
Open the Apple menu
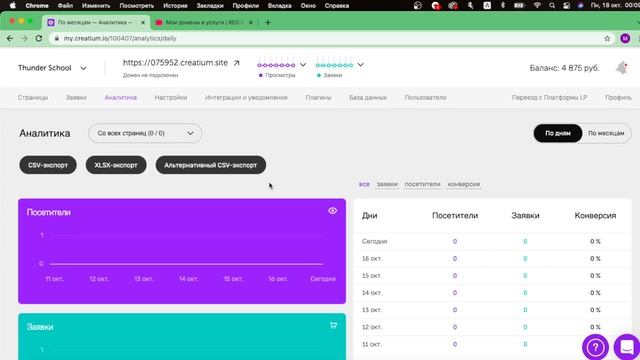tap(13, 6)
